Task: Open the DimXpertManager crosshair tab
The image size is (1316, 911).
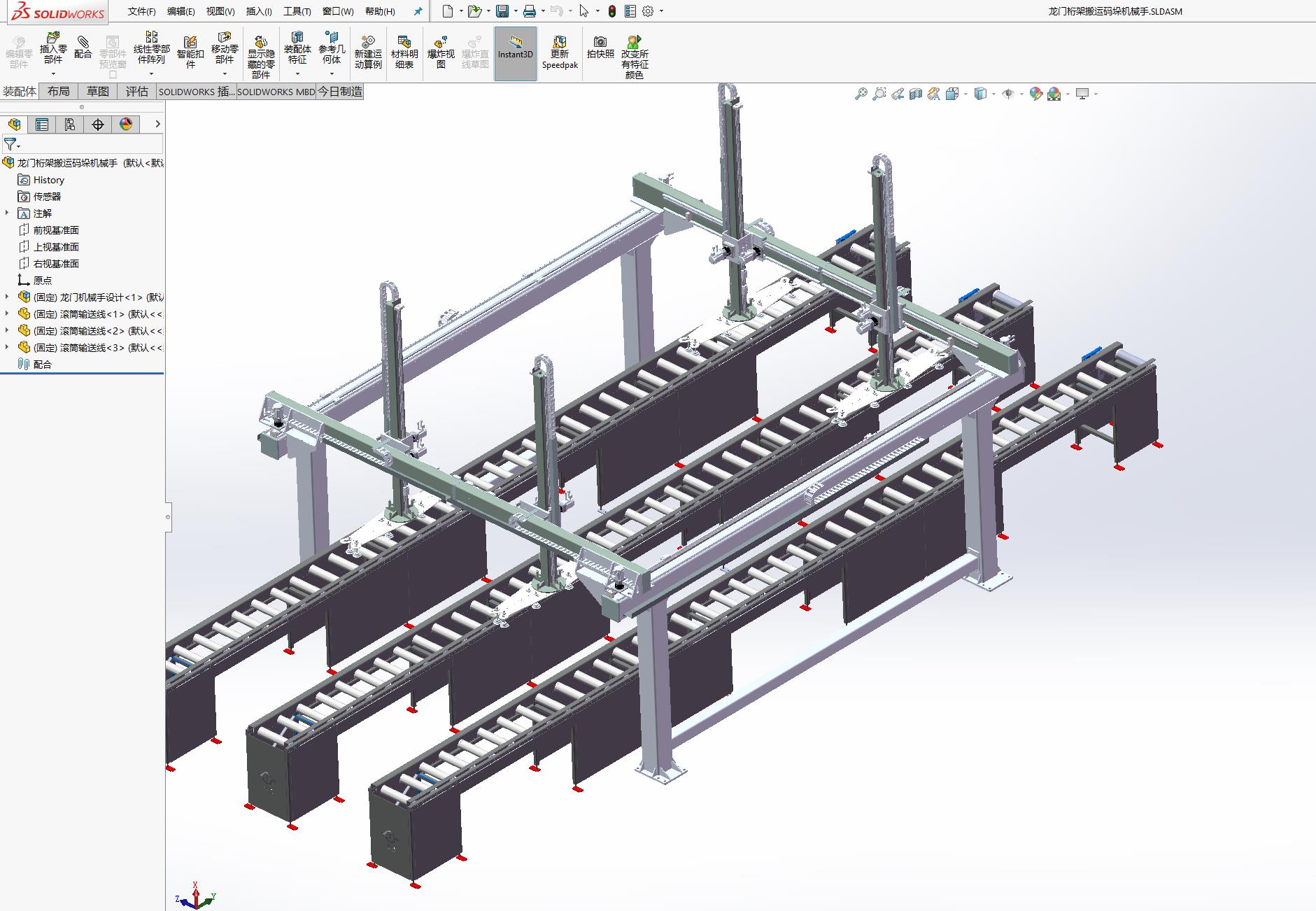Action: [x=98, y=125]
